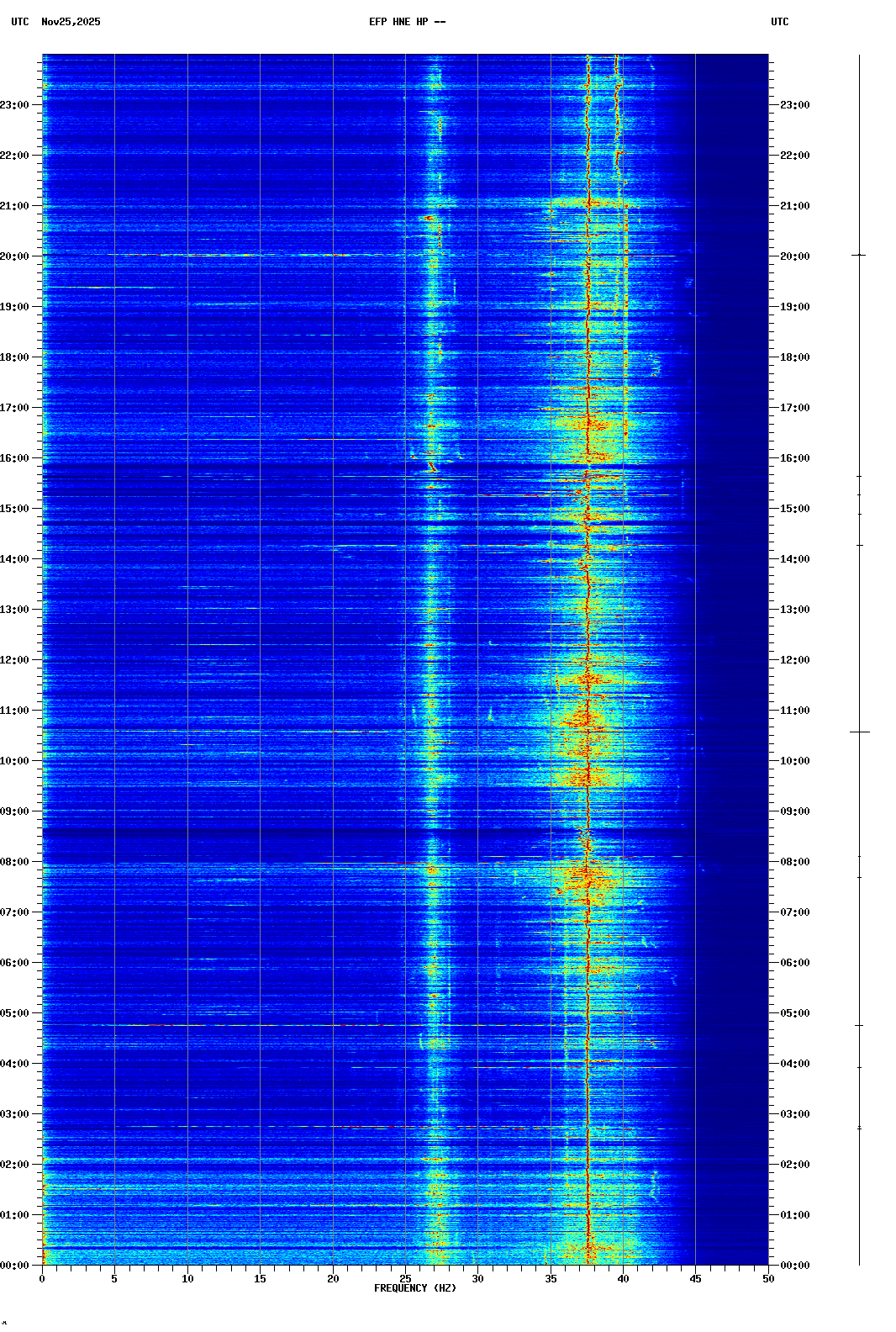
Task: Click the 20:00 label on the right axis
Action: tap(794, 256)
